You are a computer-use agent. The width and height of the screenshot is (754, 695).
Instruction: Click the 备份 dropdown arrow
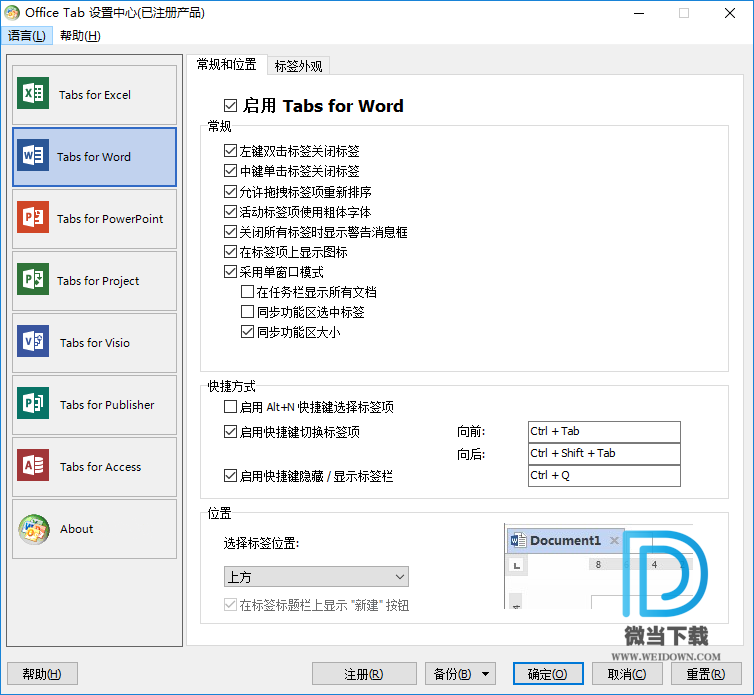click(486, 674)
